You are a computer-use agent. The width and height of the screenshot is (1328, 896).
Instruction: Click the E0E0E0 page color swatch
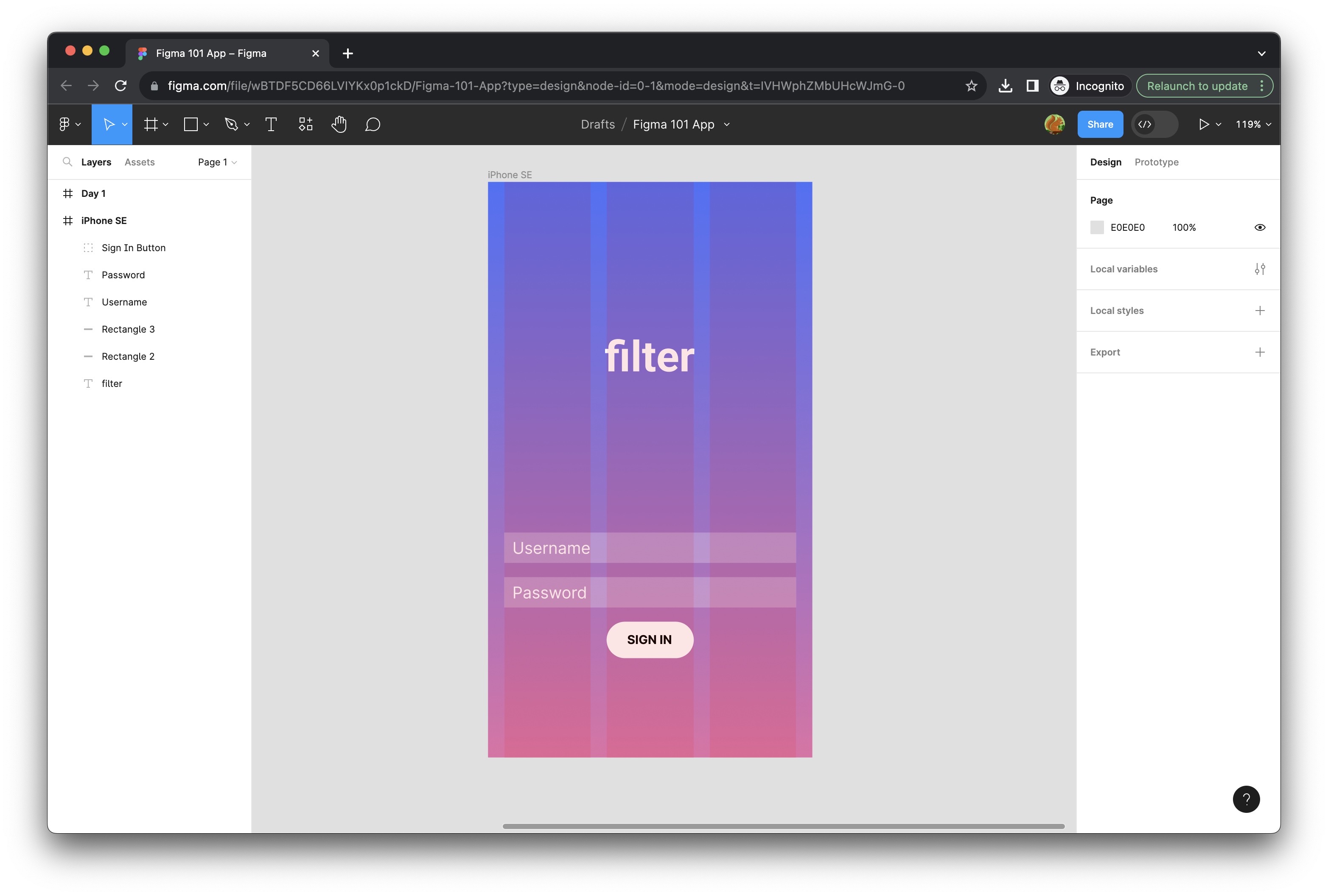click(x=1097, y=227)
